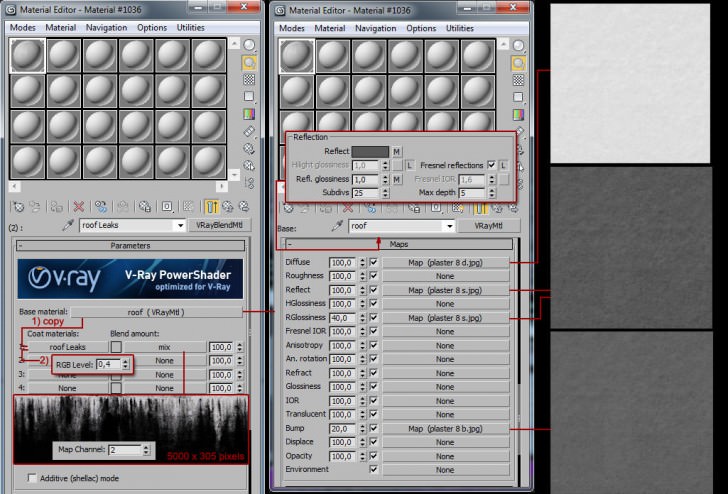Open material editor Options icon, left window
Screen dimensions: 728x494
pos(249,149)
